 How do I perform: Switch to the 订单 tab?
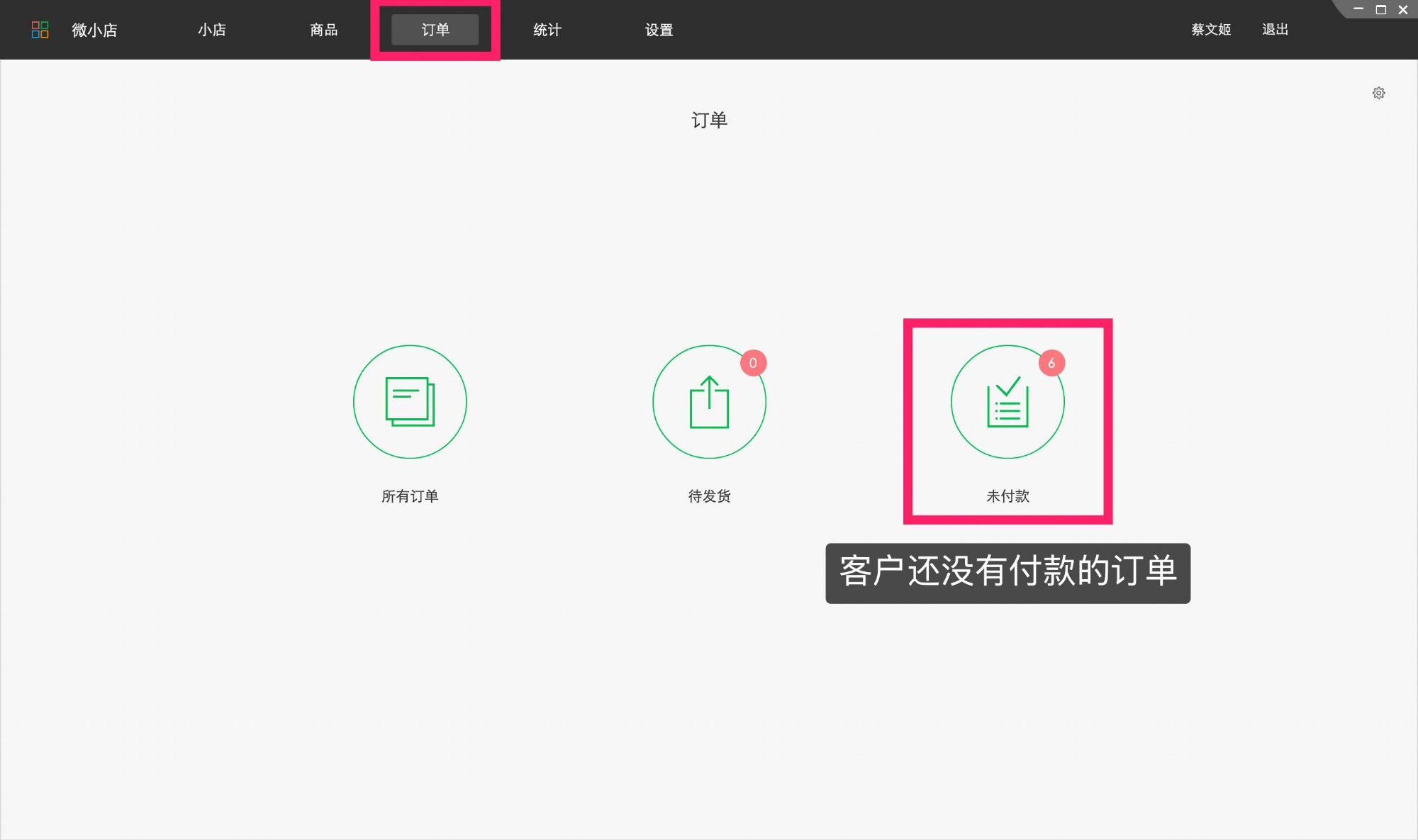[435, 29]
